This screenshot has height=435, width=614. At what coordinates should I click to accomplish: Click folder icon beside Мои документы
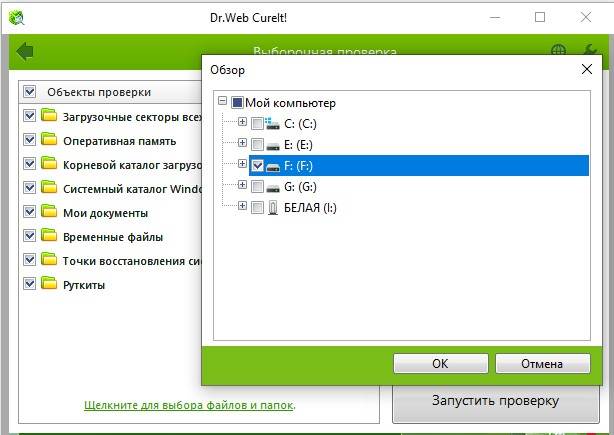click(x=49, y=211)
